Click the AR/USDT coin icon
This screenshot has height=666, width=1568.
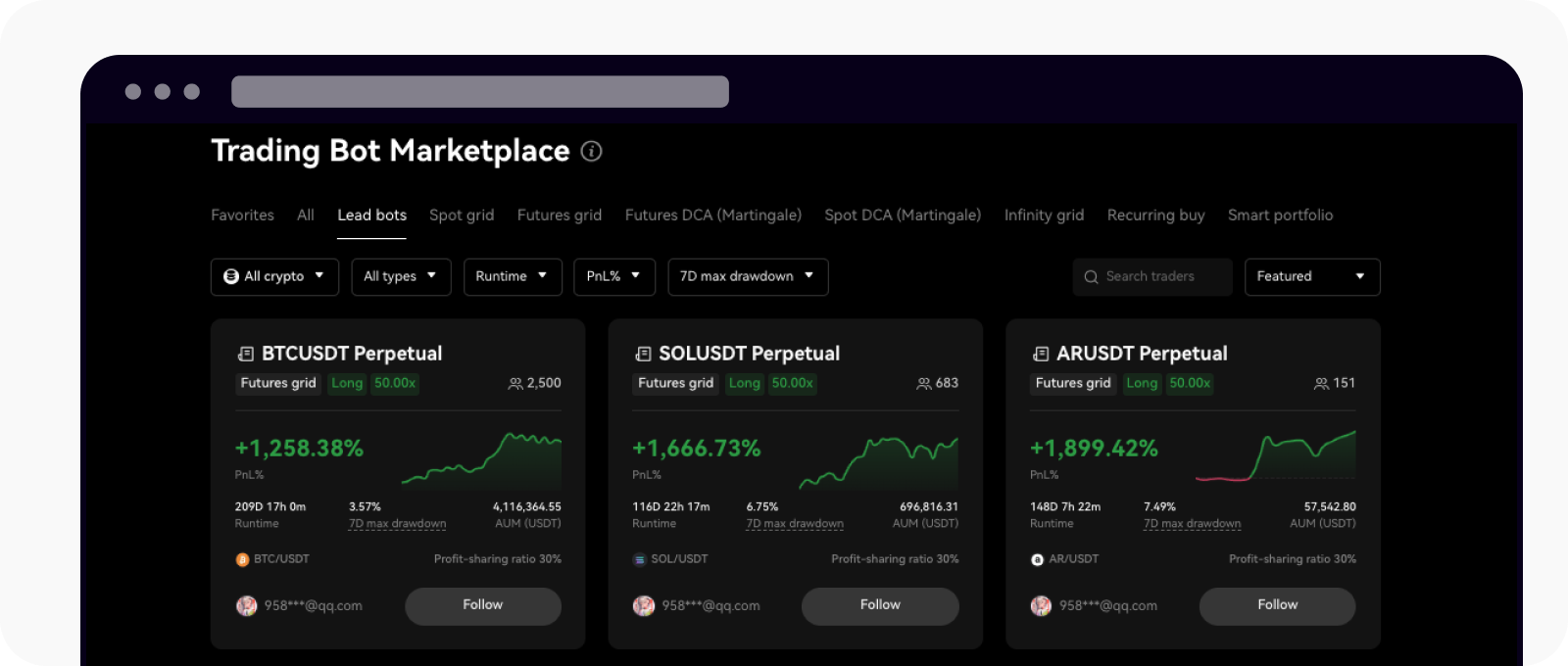click(1037, 559)
